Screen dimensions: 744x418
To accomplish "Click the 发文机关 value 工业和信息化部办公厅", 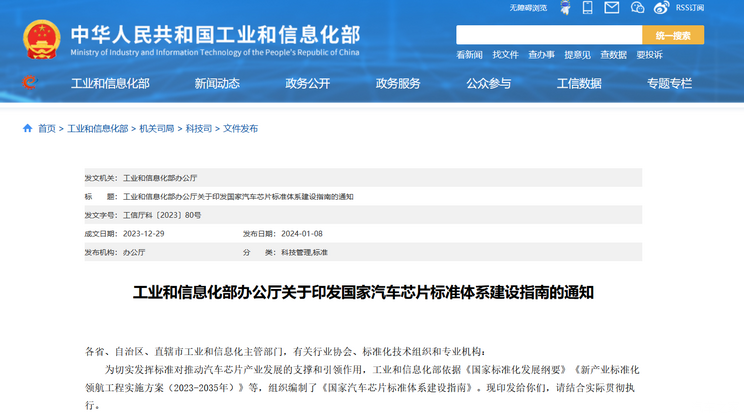I will coord(160,178).
